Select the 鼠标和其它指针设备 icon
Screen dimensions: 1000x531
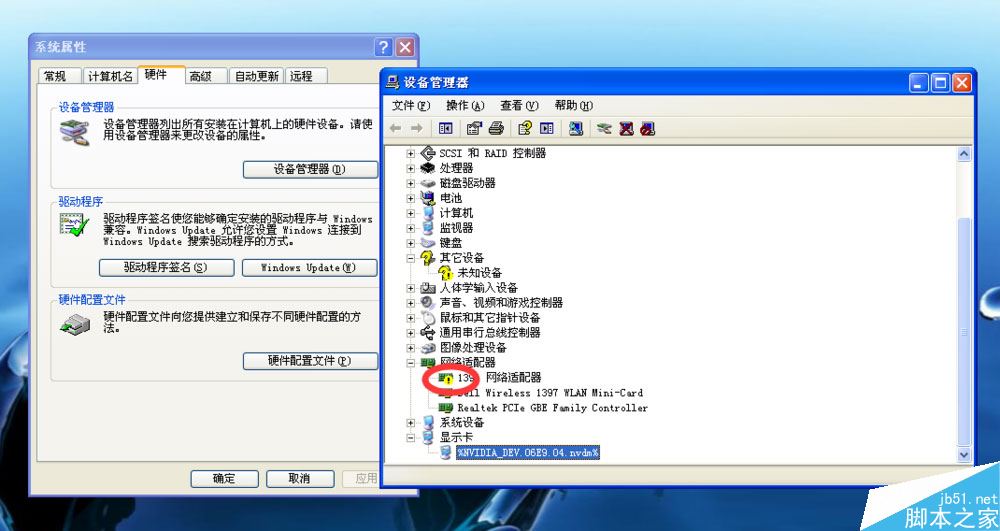(x=428, y=317)
